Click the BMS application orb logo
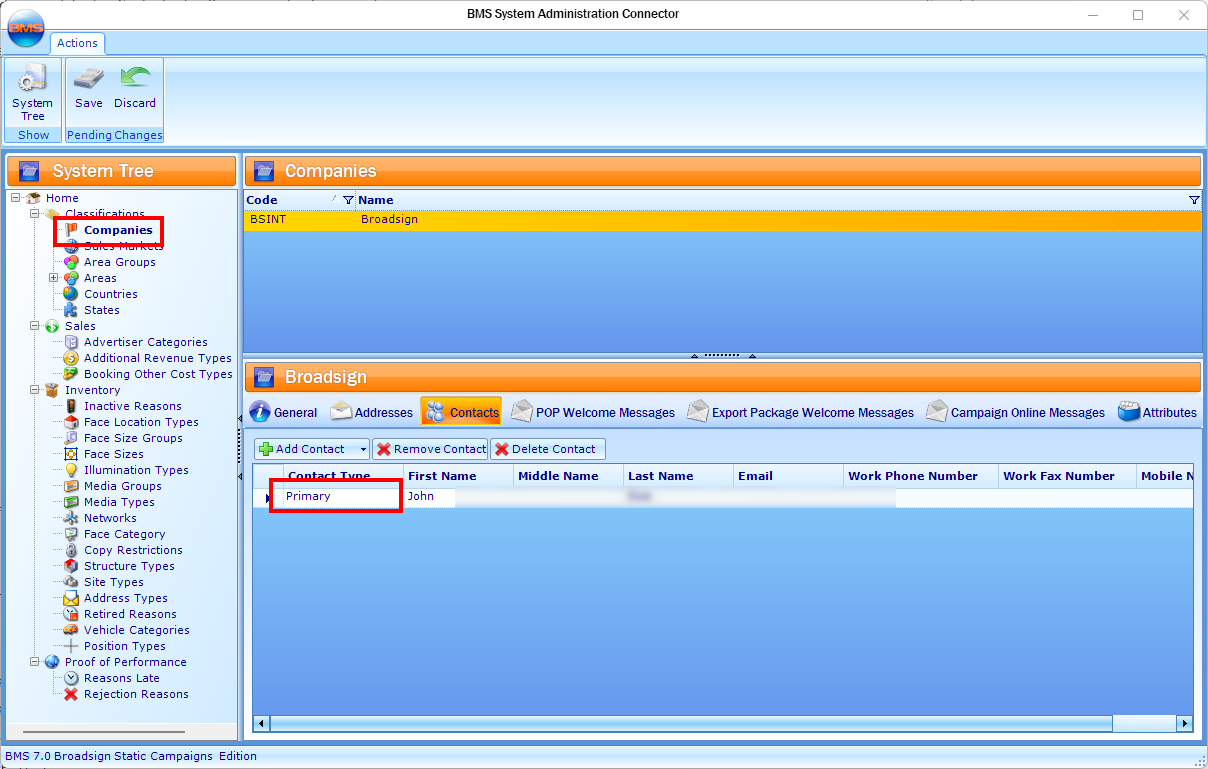The height and width of the screenshot is (769, 1208). point(26,28)
